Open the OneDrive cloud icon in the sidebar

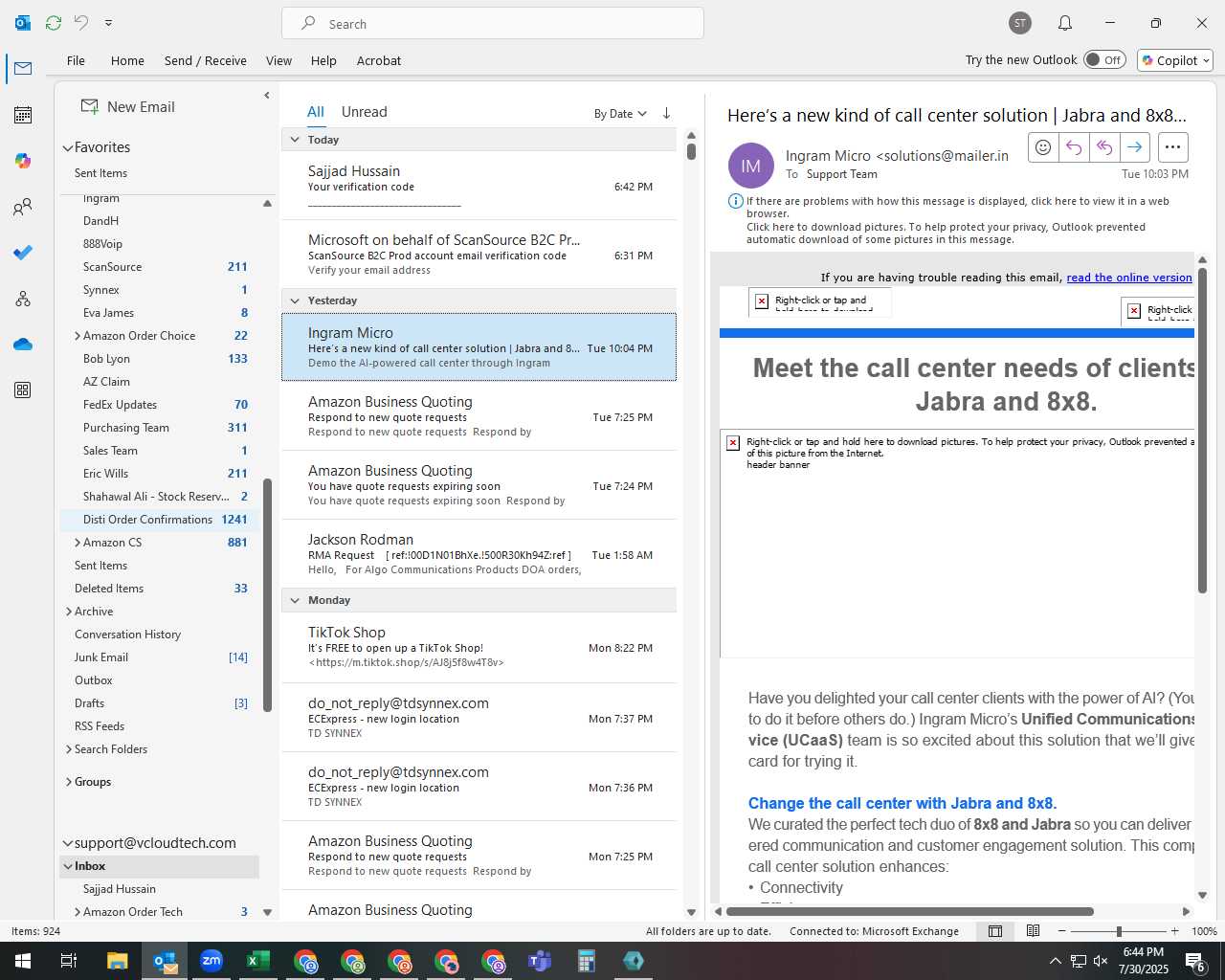pos(23,345)
